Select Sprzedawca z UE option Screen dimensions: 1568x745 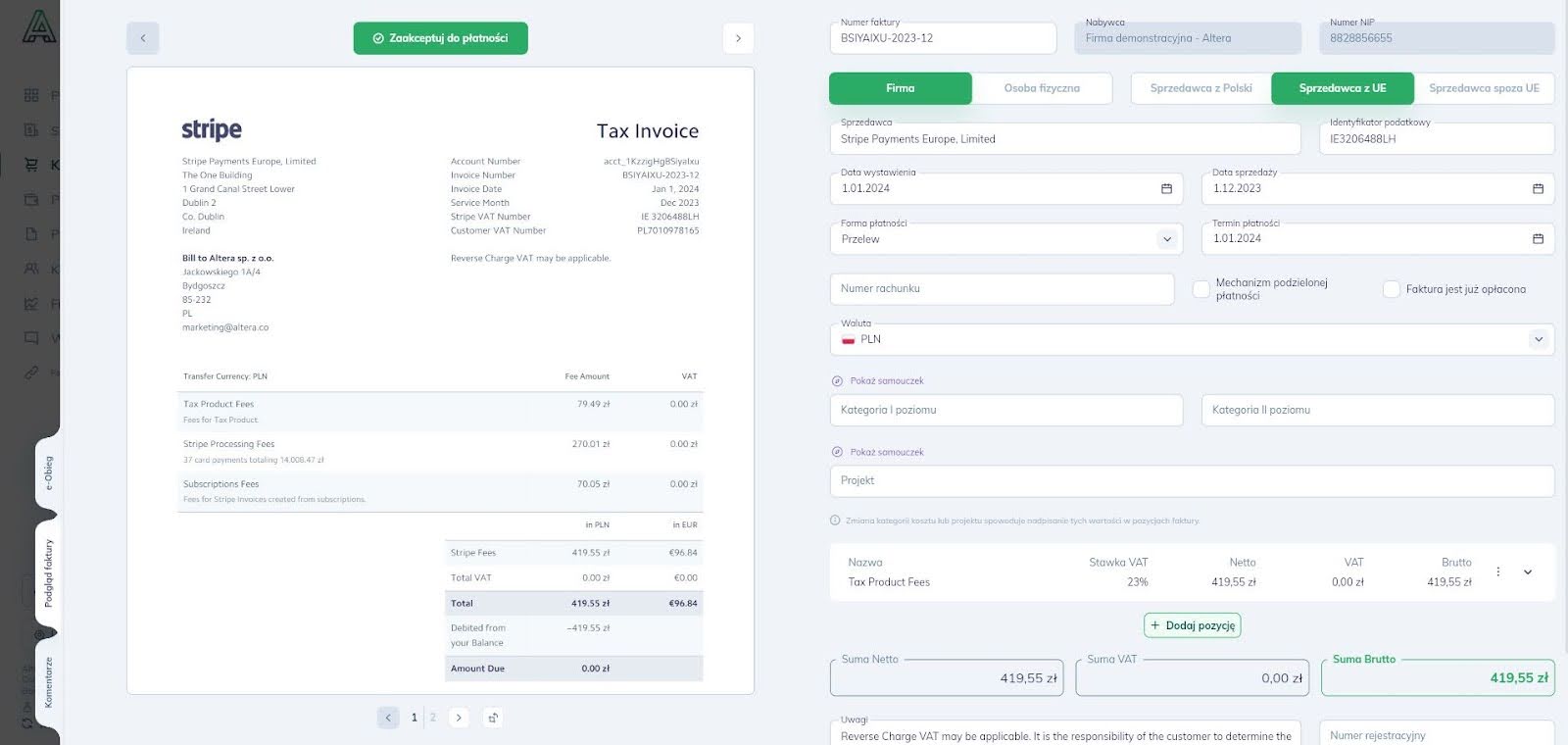[1343, 88]
